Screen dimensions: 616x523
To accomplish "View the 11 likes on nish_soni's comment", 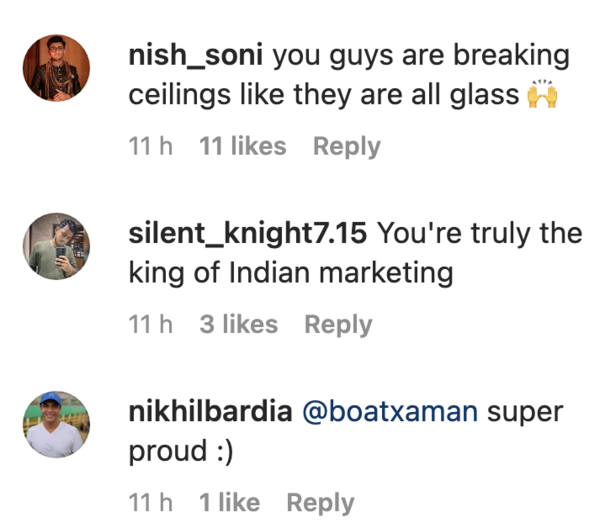I will [243, 146].
